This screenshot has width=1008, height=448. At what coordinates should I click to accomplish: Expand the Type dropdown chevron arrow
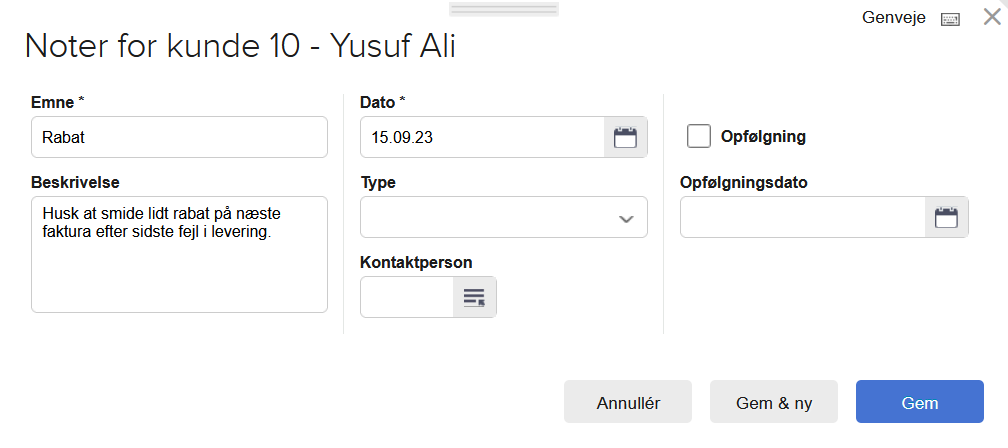[626, 219]
